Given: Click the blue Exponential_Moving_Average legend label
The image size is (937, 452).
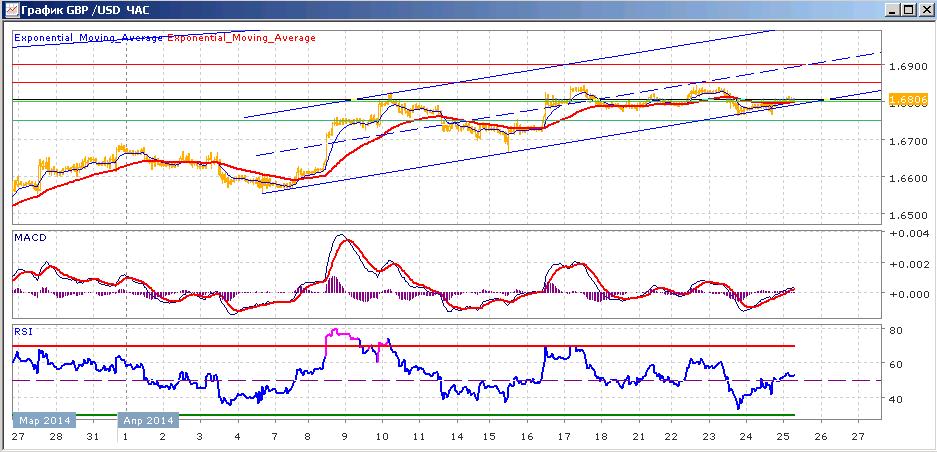Looking at the screenshot, I should pyautogui.click(x=88, y=38).
